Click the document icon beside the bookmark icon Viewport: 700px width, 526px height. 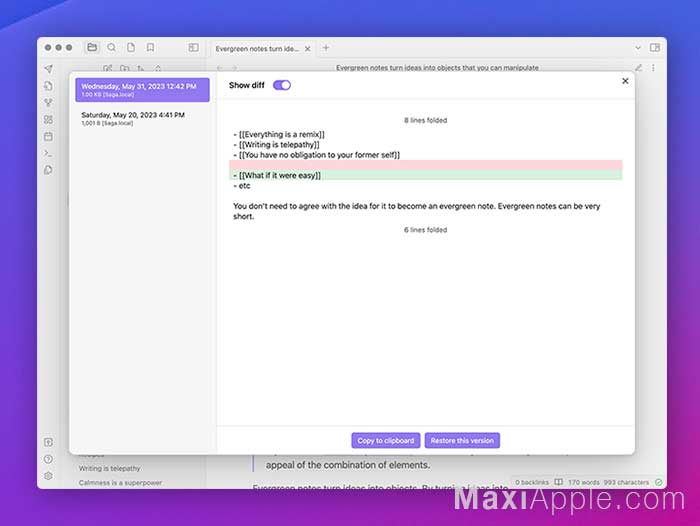pos(131,47)
